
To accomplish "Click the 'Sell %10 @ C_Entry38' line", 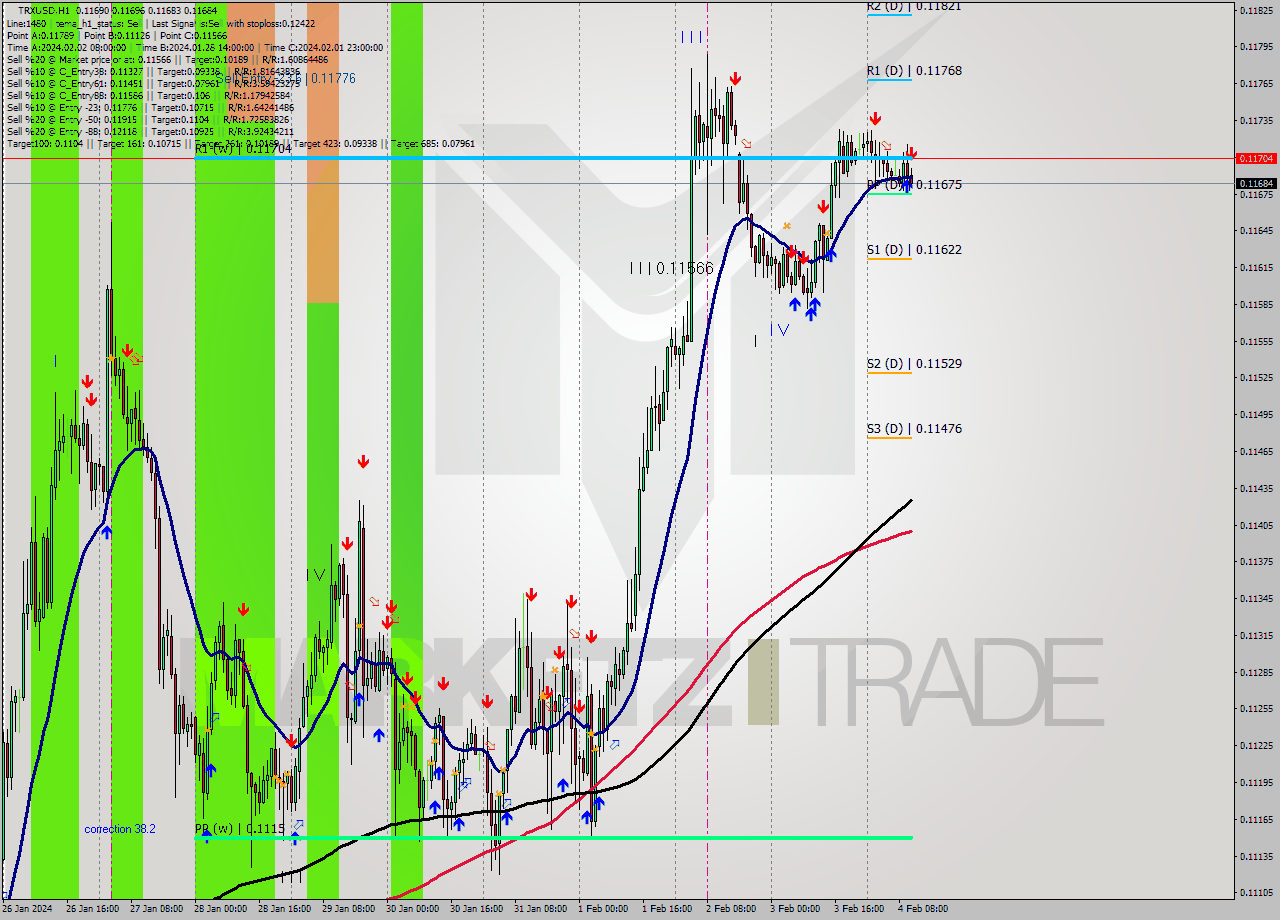I will click(153, 71).
